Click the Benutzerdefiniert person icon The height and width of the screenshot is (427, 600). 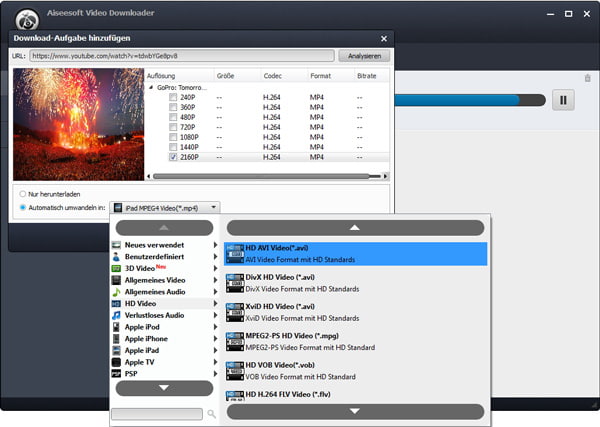click(116, 257)
